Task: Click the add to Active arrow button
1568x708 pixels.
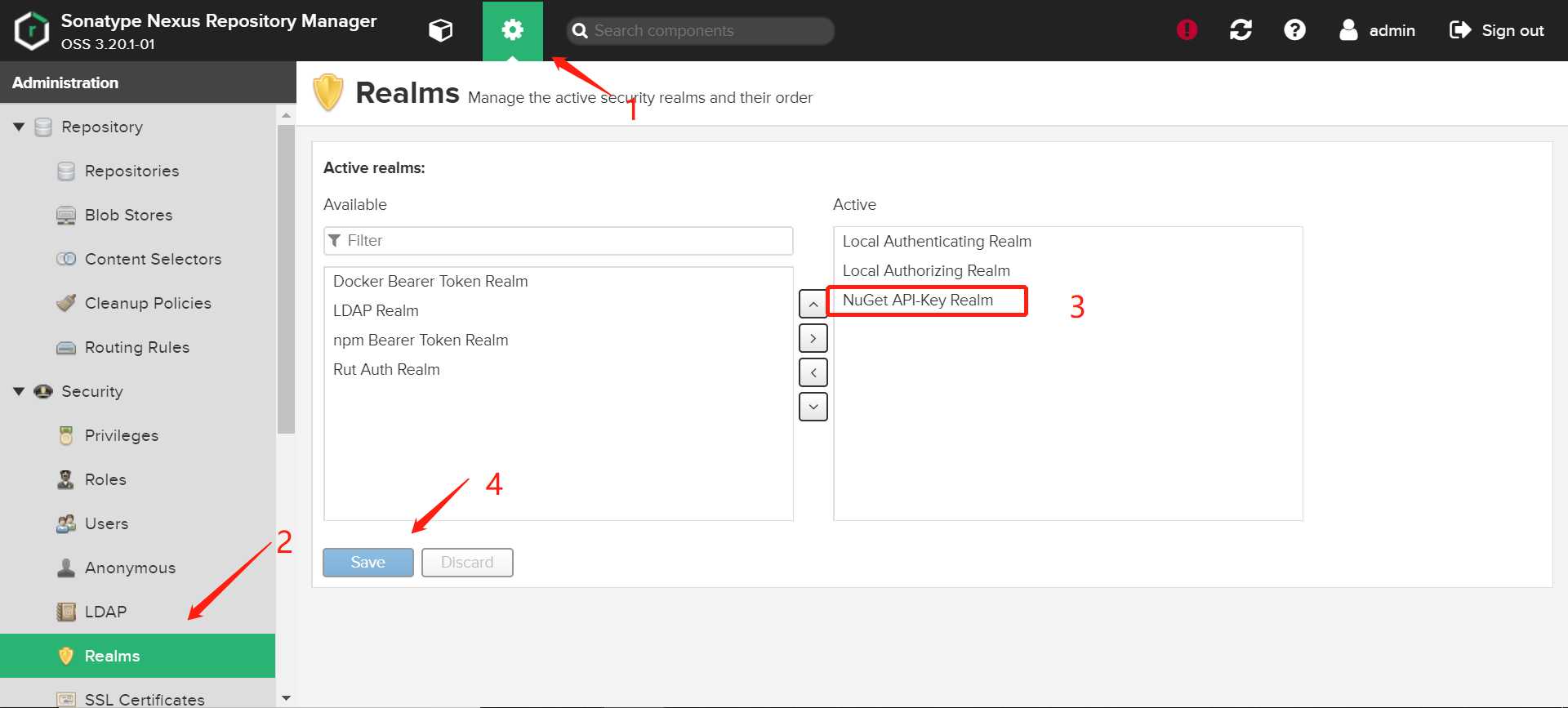Action: [813, 338]
